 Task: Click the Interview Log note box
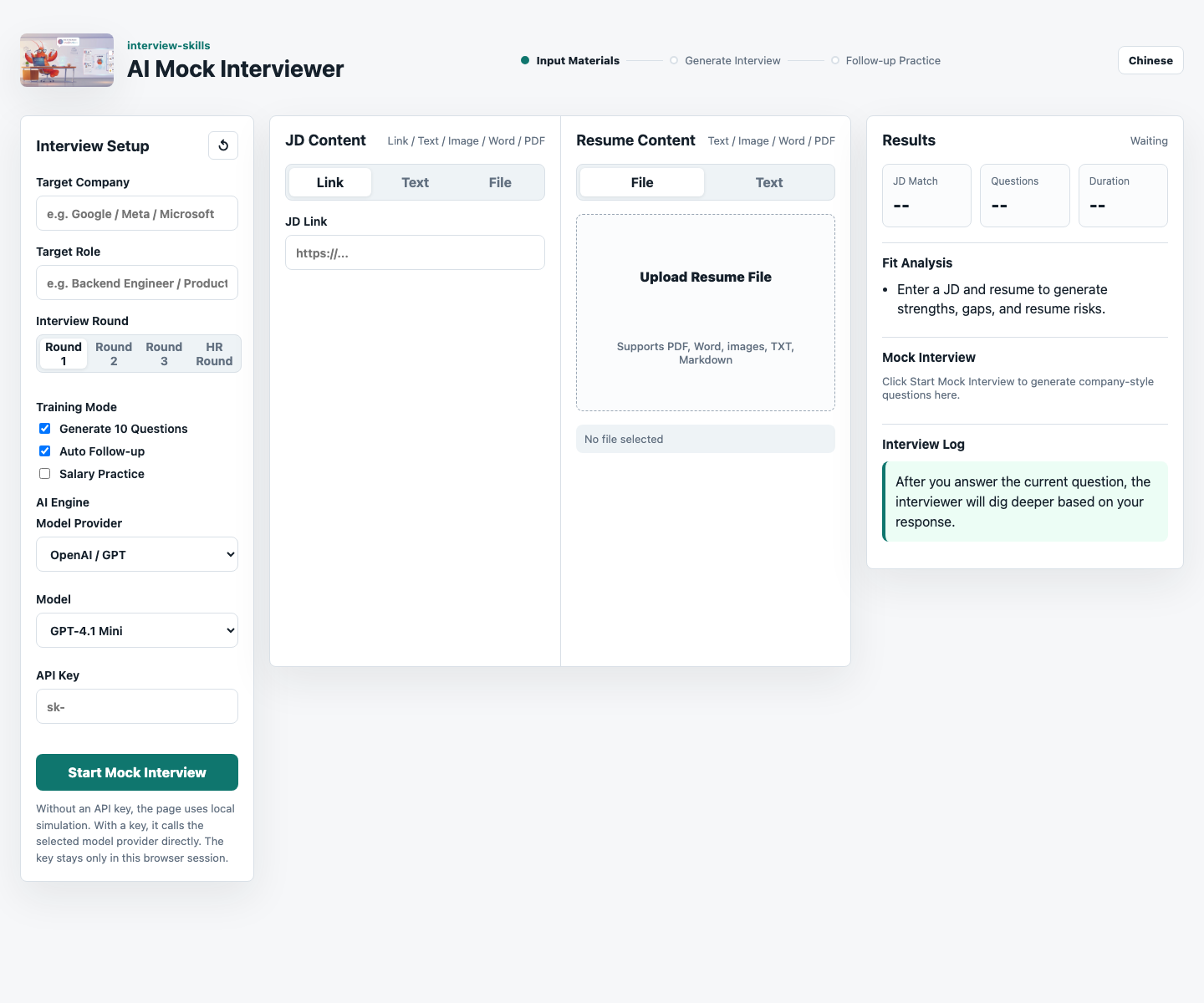point(1025,501)
